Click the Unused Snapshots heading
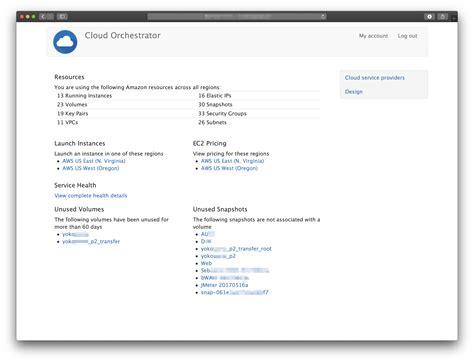Viewport: 474px width, 362px height. click(x=220, y=209)
